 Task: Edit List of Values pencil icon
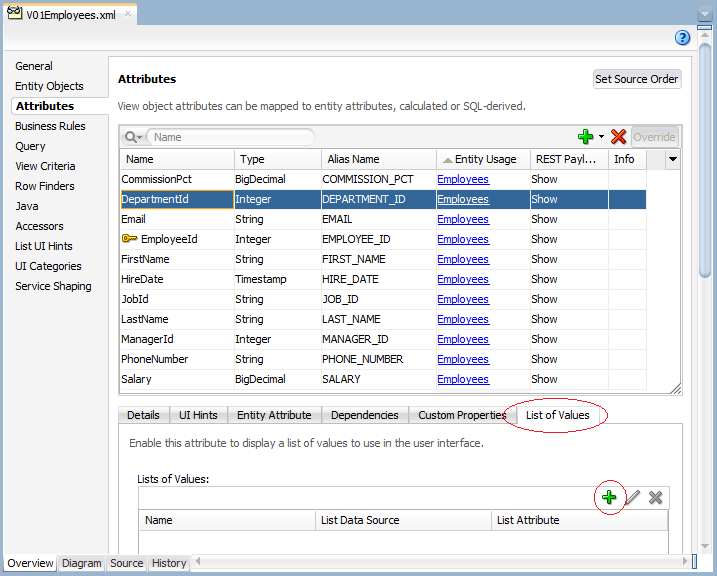[x=632, y=497]
